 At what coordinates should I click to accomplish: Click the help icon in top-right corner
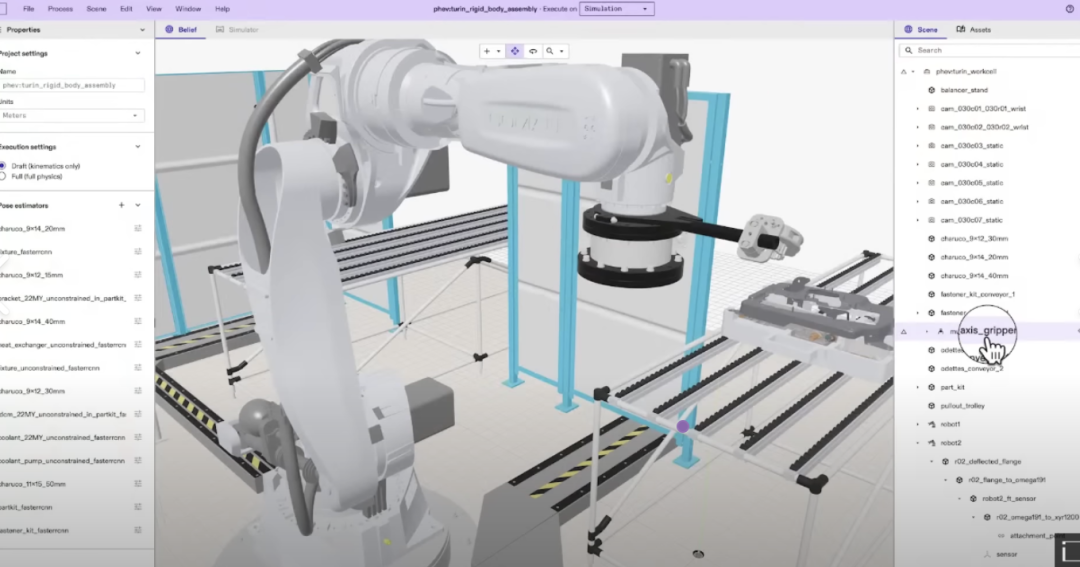tap(1070, 9)
